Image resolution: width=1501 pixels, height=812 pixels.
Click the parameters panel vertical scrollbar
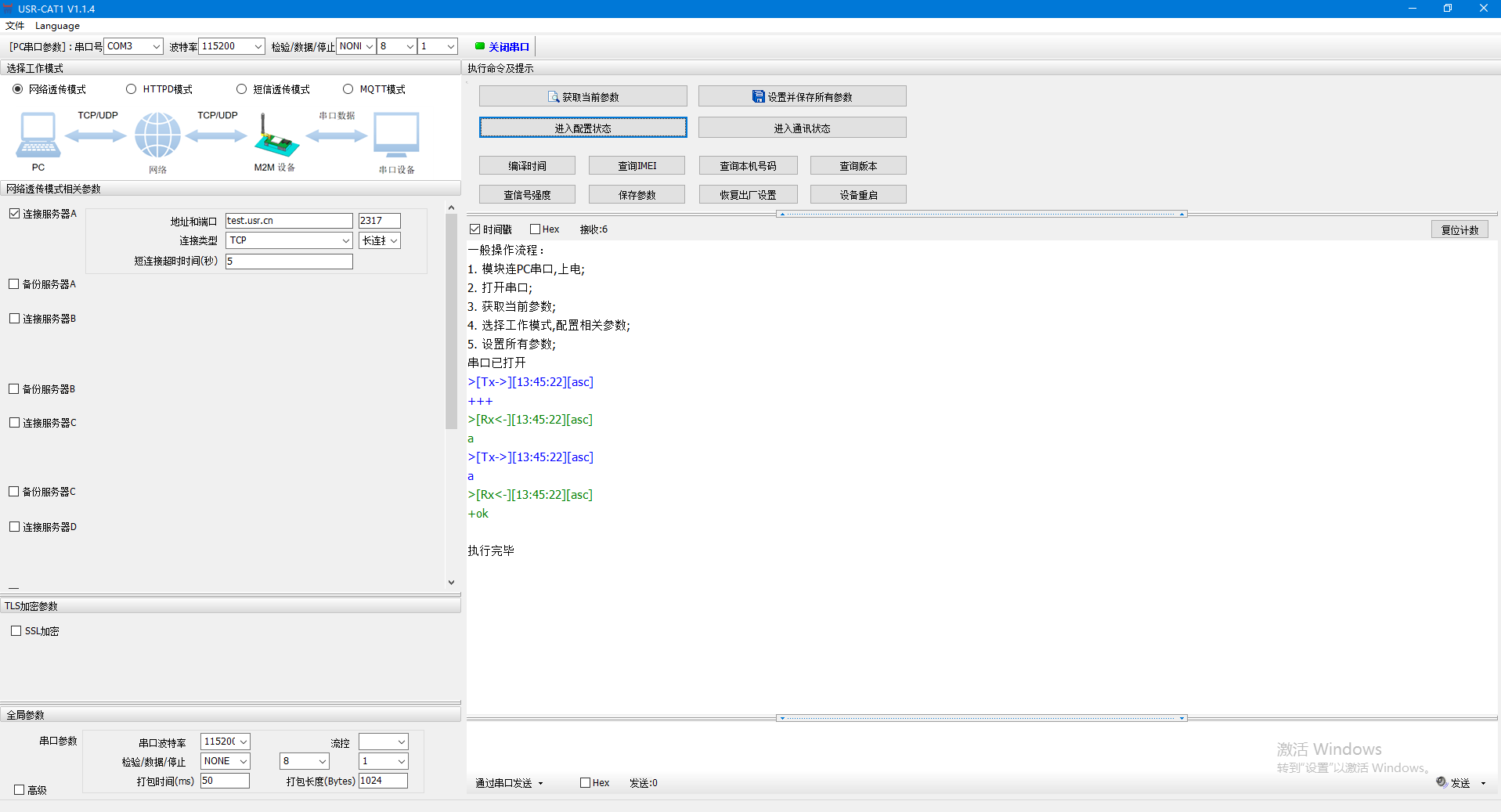tap(451, 321)
